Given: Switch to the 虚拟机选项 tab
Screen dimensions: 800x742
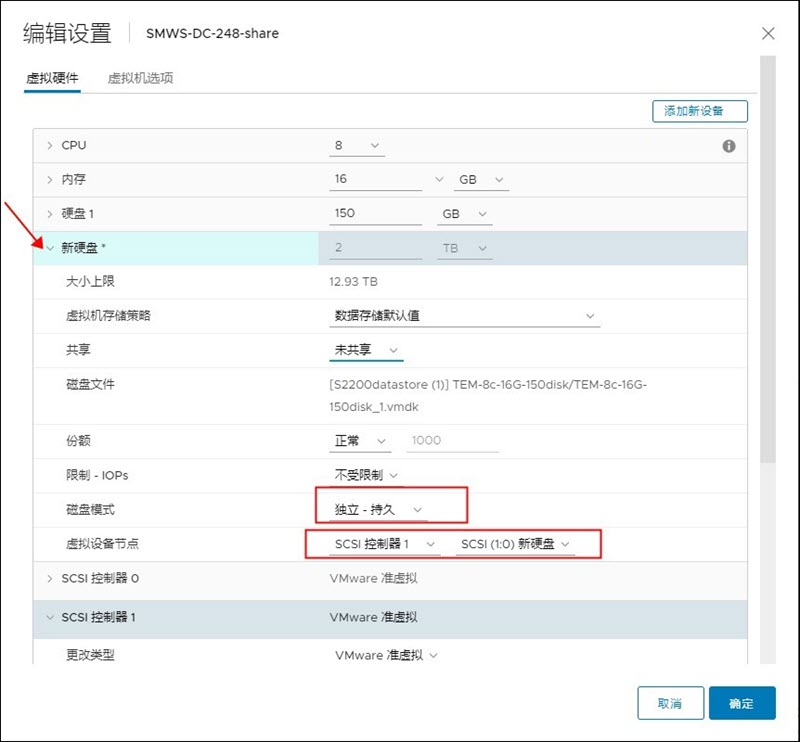Looking at the screenshot, I should pyautogui.click(x=140, y=78).
